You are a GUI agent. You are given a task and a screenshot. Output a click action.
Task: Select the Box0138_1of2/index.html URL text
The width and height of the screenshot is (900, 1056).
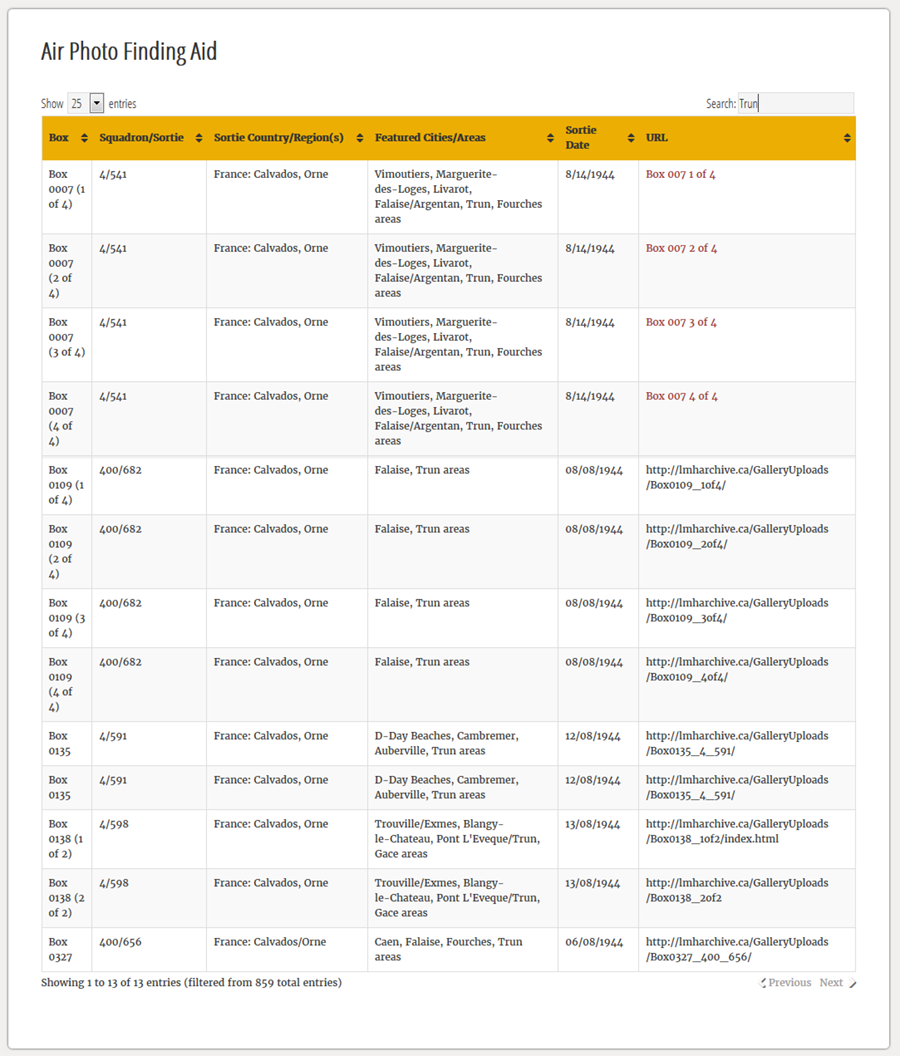point(737,831)
